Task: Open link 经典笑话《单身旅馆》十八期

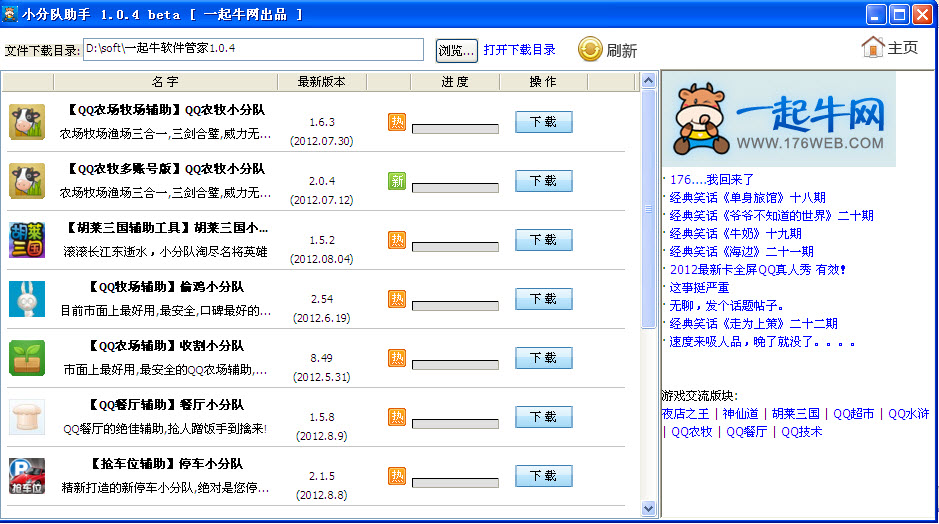Action: click(x=747, y=198)
